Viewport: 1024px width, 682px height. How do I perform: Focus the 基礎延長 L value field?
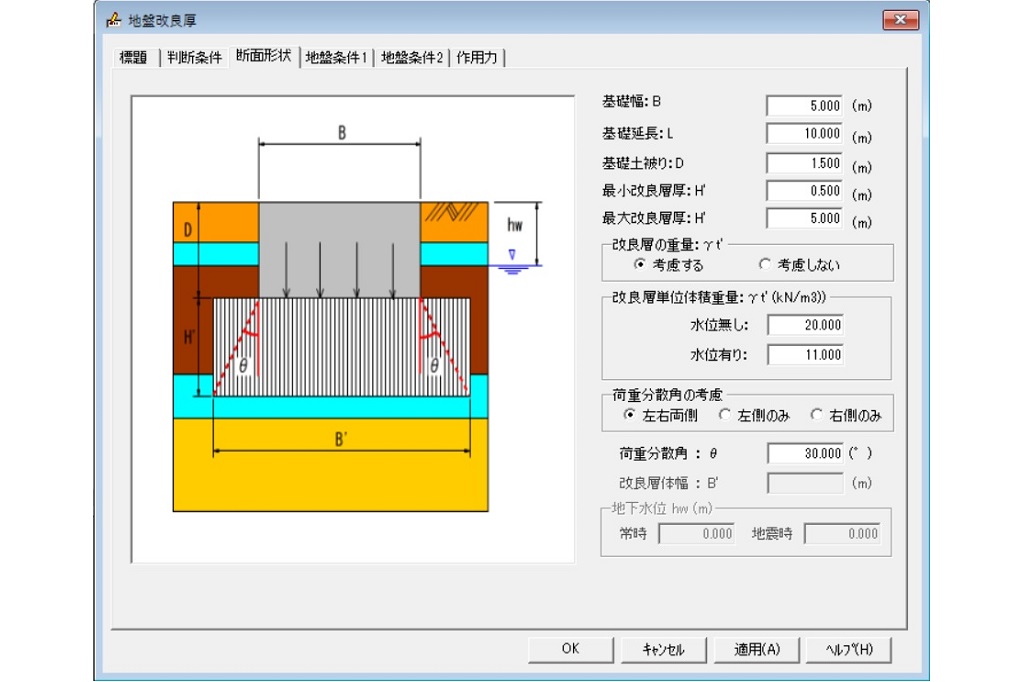(805, 134)
